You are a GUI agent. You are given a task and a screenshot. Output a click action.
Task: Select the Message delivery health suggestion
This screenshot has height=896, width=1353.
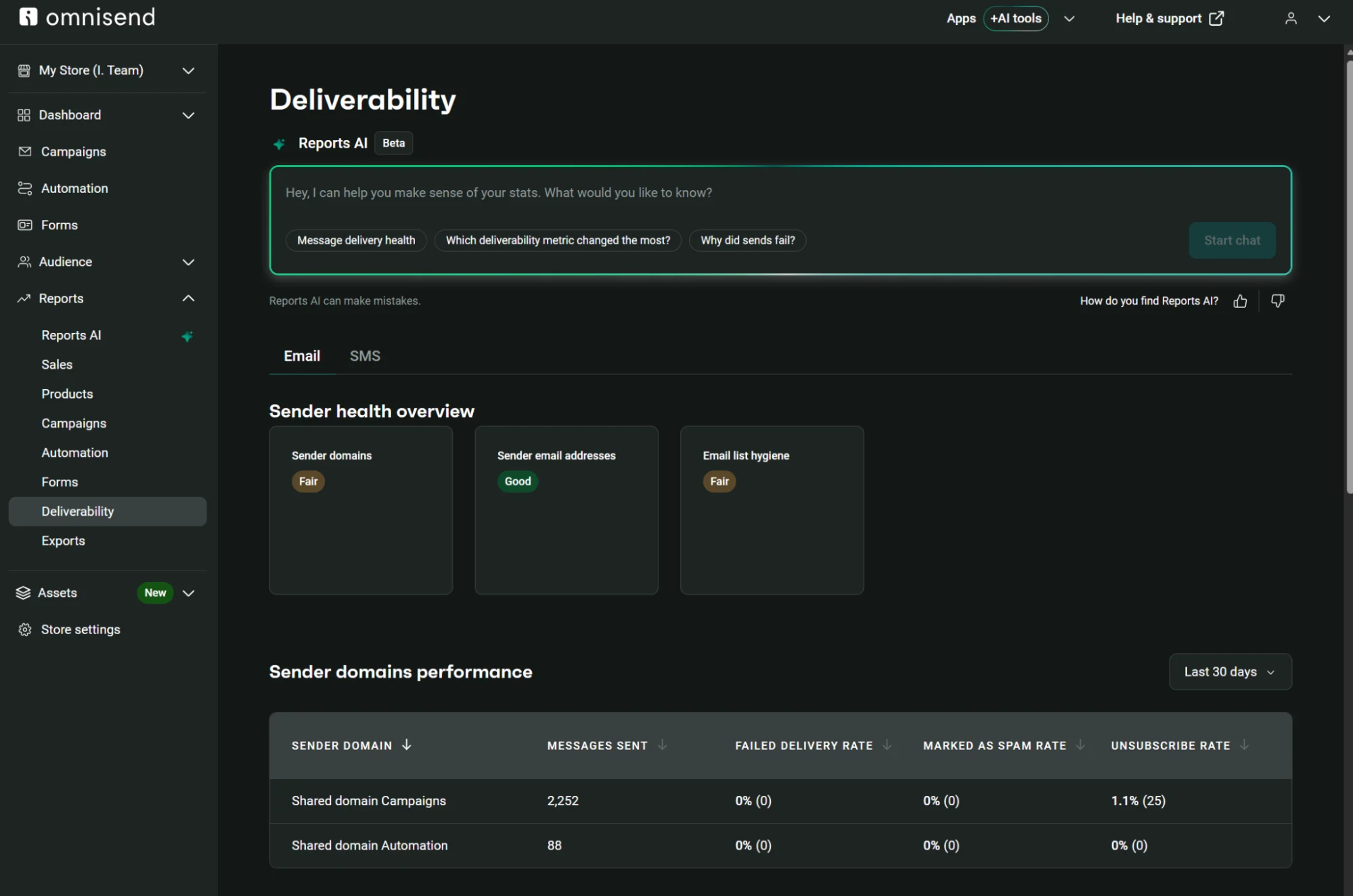point(356,240)
